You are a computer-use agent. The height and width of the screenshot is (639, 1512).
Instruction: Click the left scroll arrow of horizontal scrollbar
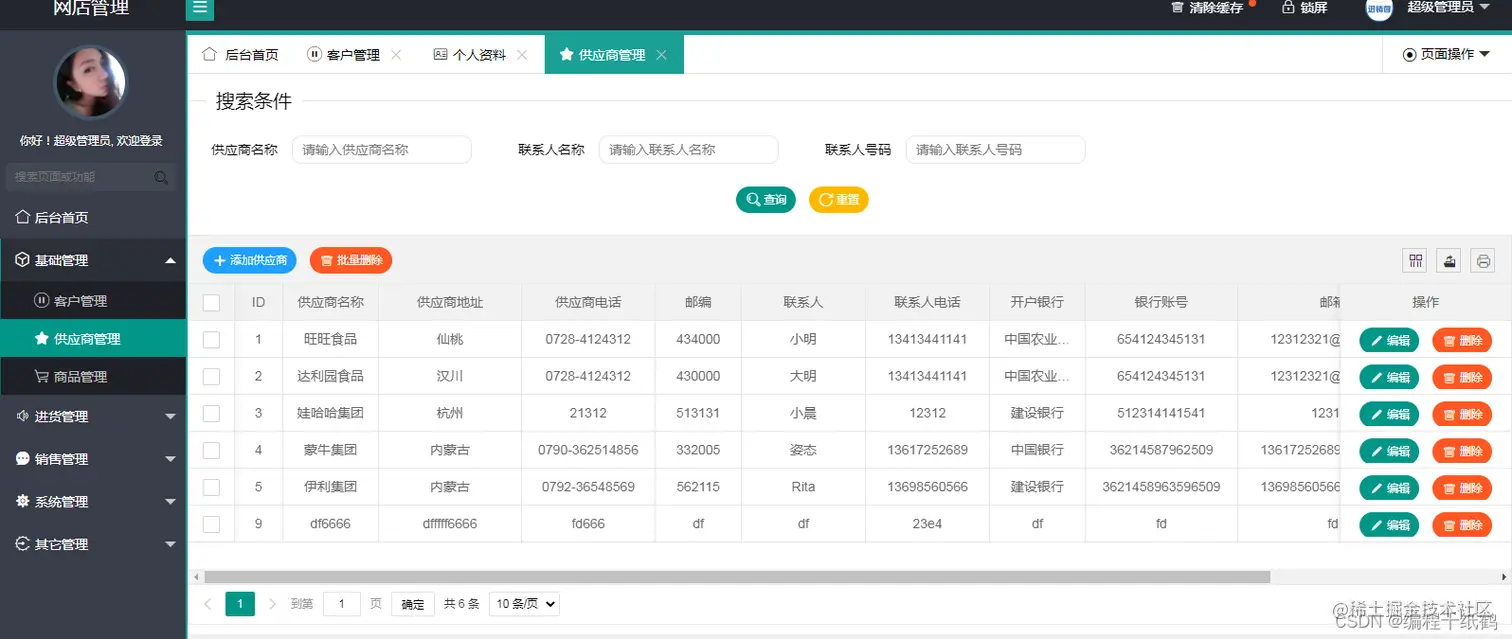coord(196,577)
